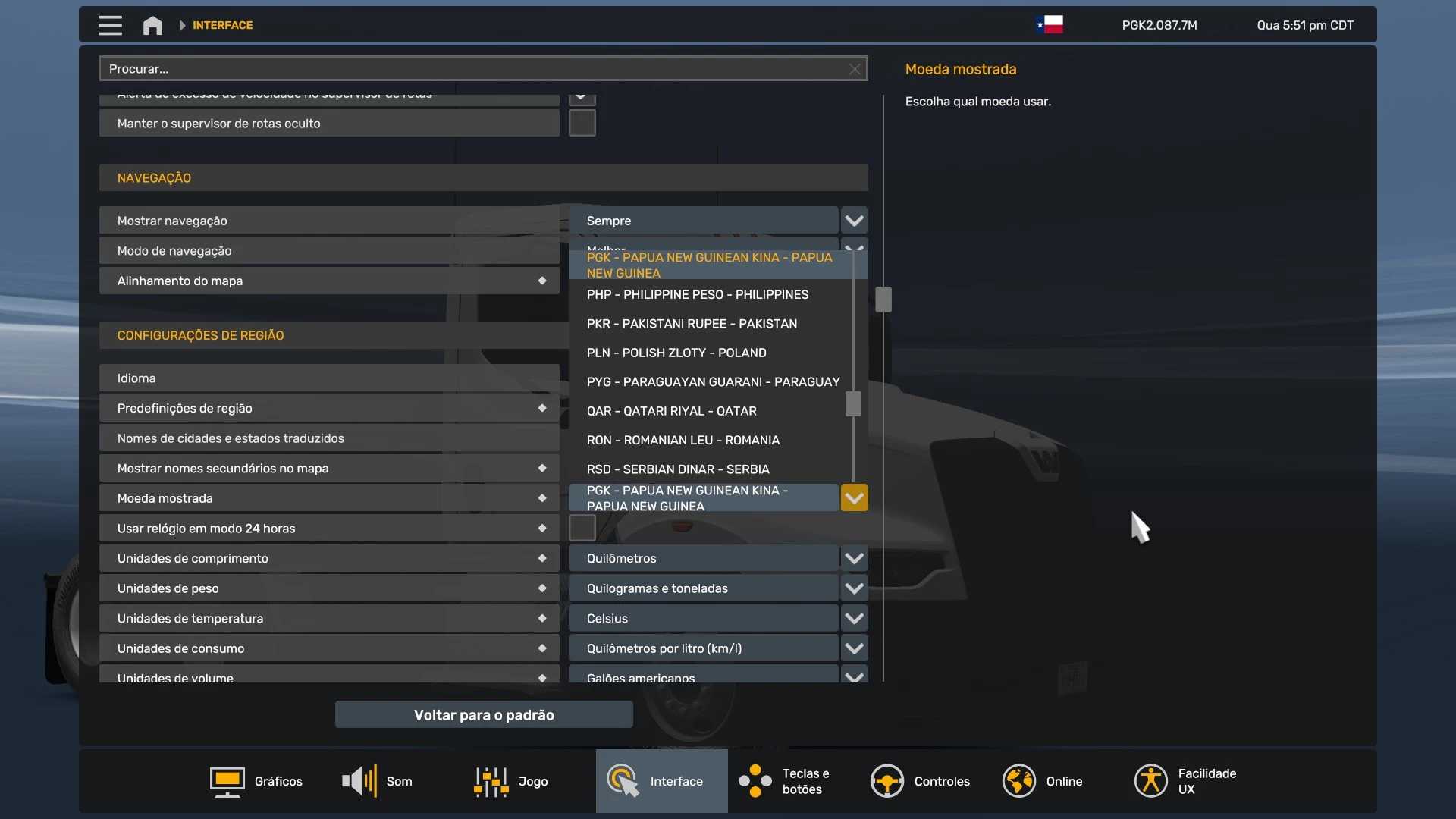1456x819 pixels.
Task: Expand the Unidades de comprimento dropdown
Action: [854, 558]
